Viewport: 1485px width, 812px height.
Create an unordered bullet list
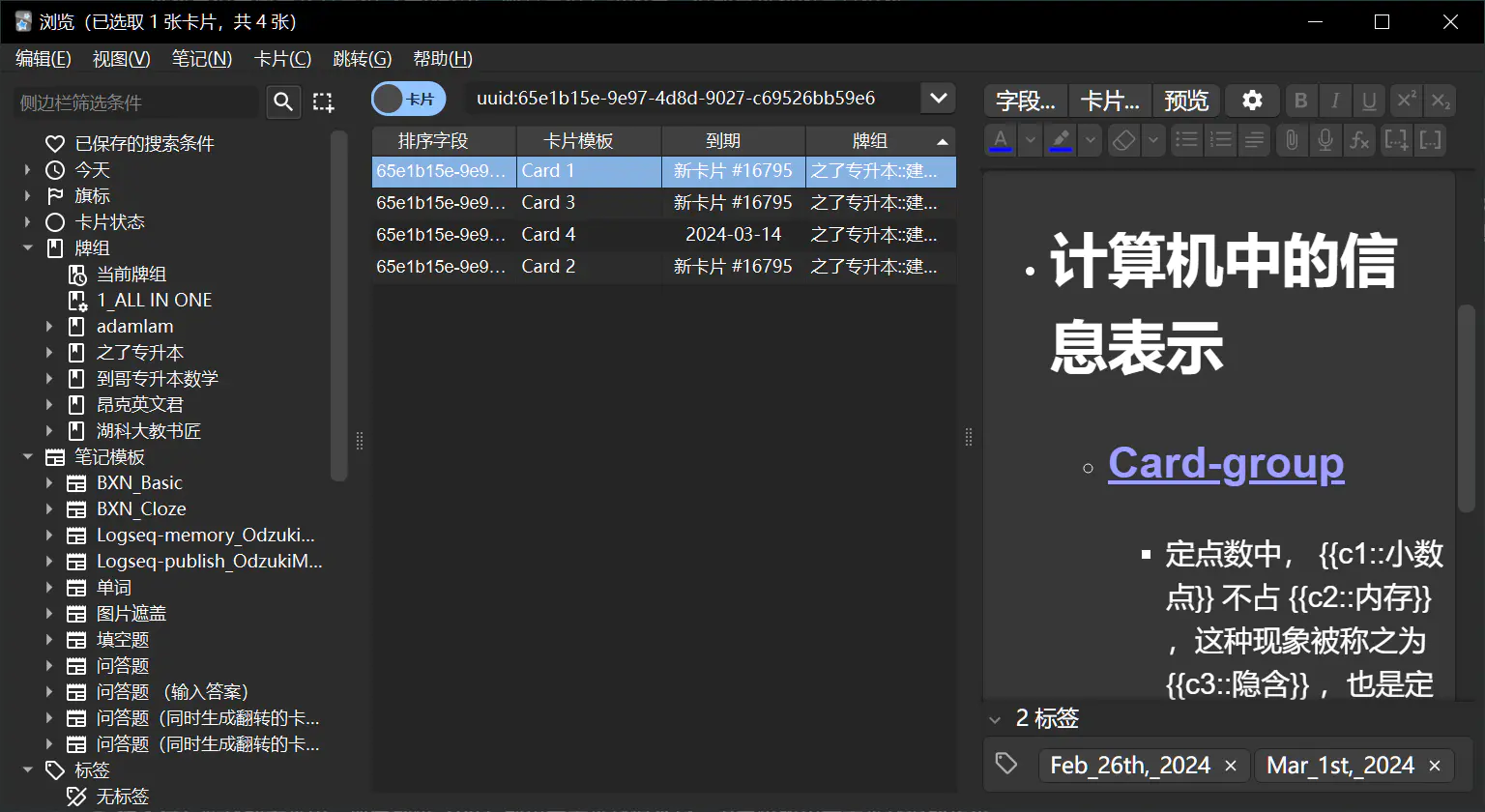tap(1186, 140)
